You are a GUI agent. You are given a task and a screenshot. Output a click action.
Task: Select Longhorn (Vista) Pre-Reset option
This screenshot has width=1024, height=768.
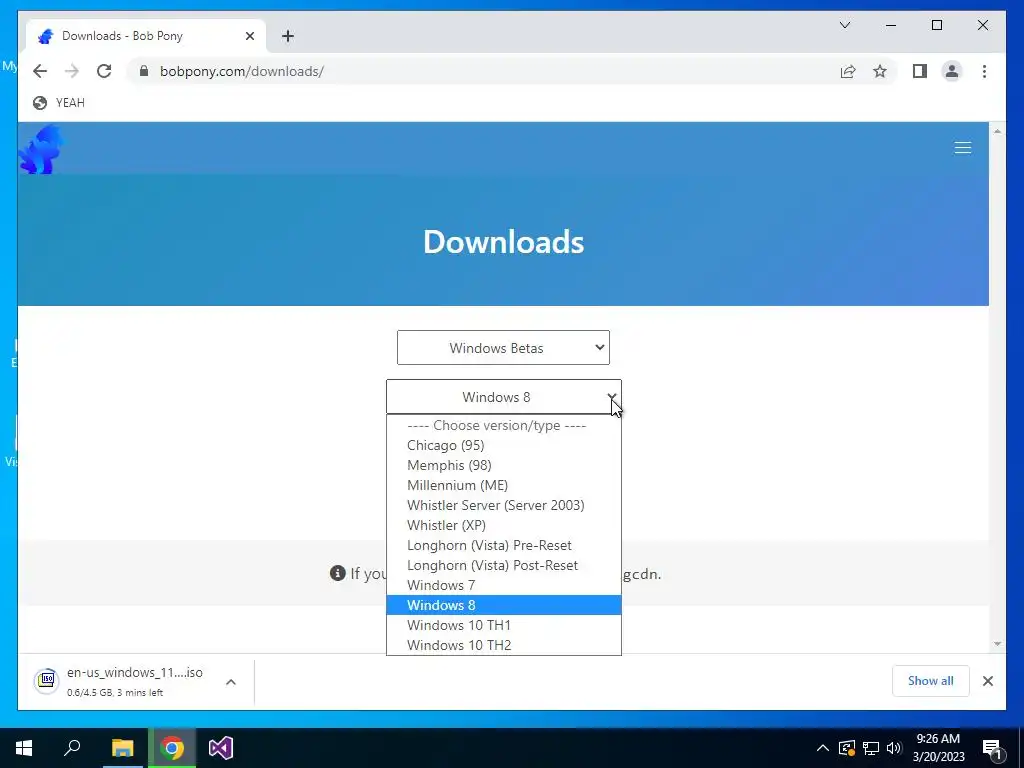coord(504,545)
